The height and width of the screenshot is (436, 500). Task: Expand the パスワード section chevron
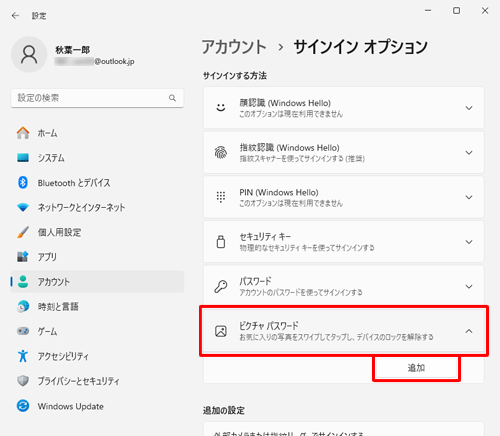coord(469,287)
